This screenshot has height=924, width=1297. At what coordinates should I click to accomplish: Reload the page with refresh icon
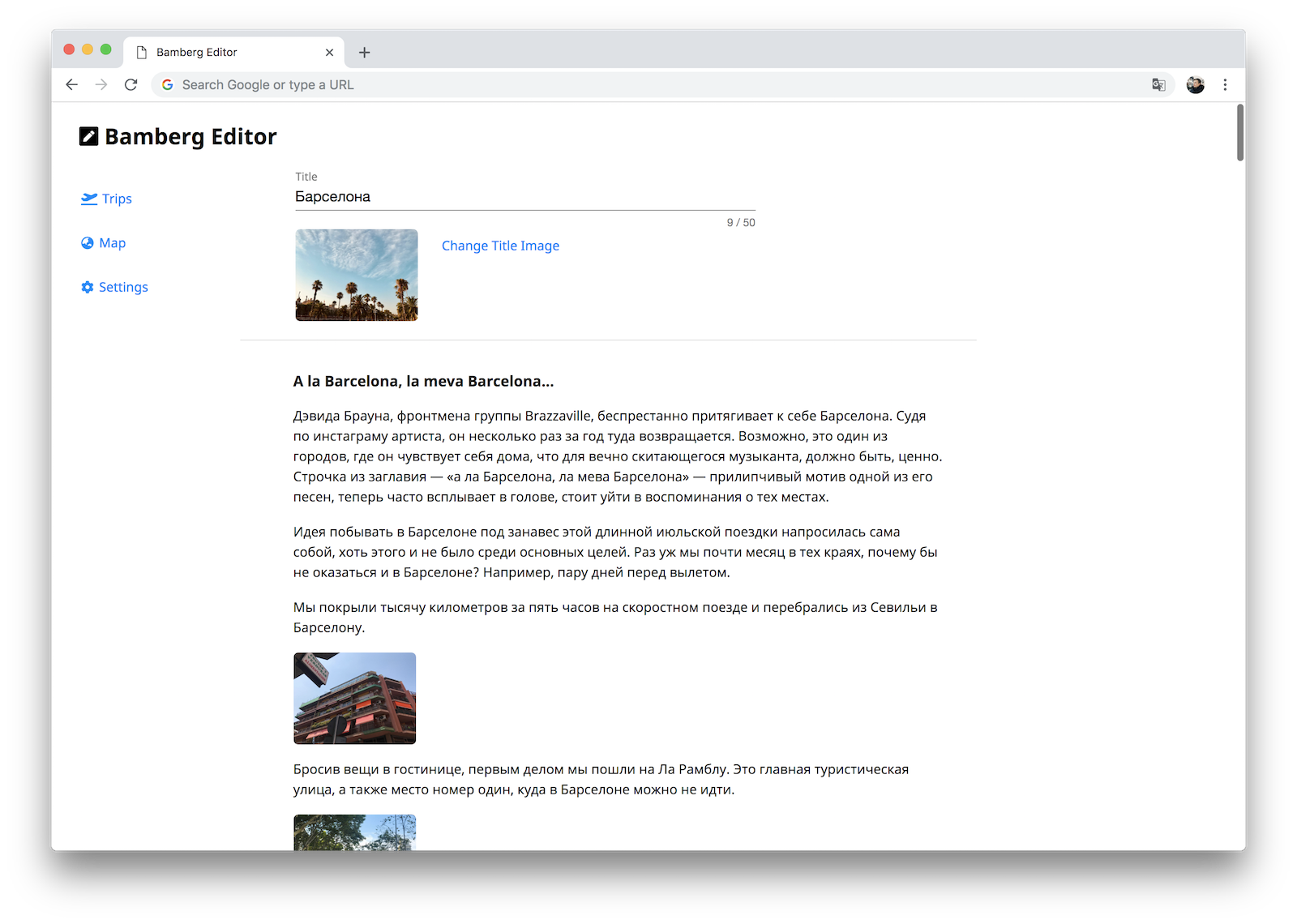coord(131,84)
